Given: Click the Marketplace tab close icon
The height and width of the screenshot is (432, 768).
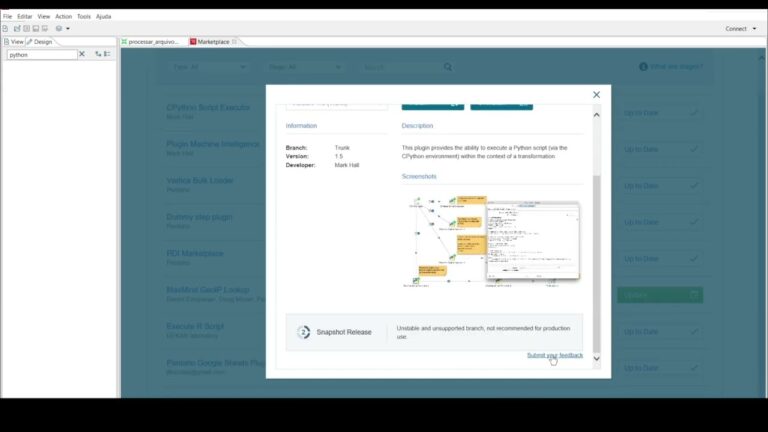Looking at the screenshot, I should 234,42.
